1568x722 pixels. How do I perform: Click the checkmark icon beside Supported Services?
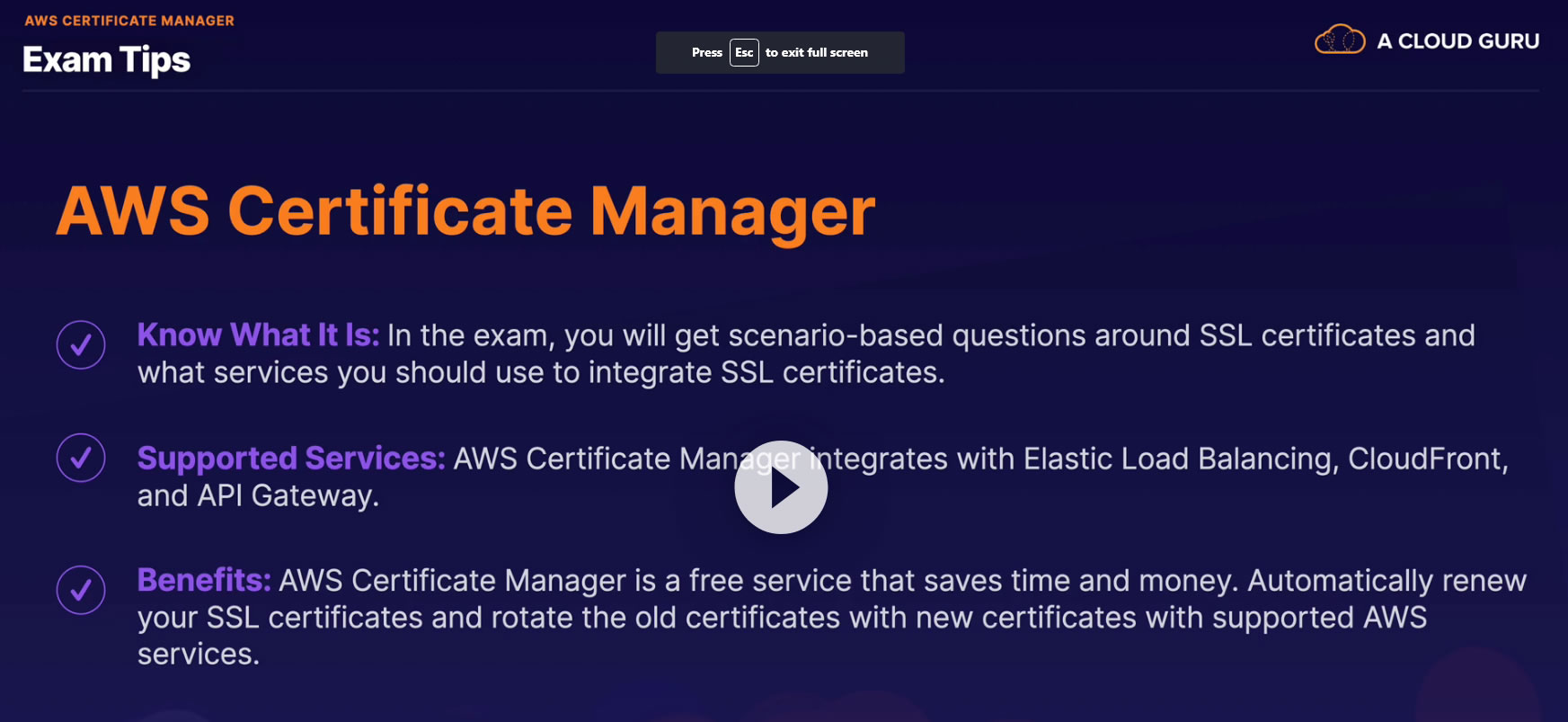(81, 459)
